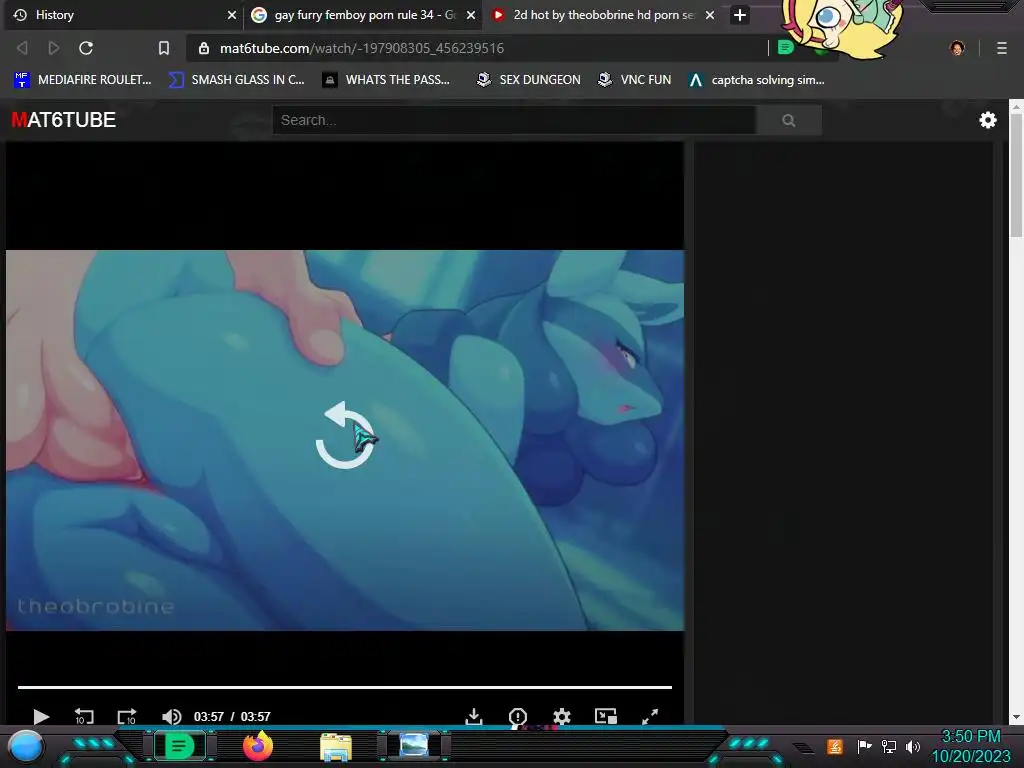Click the MAT6TUBE site logo
Screen dimensions: 1024x768
[63, 120]
